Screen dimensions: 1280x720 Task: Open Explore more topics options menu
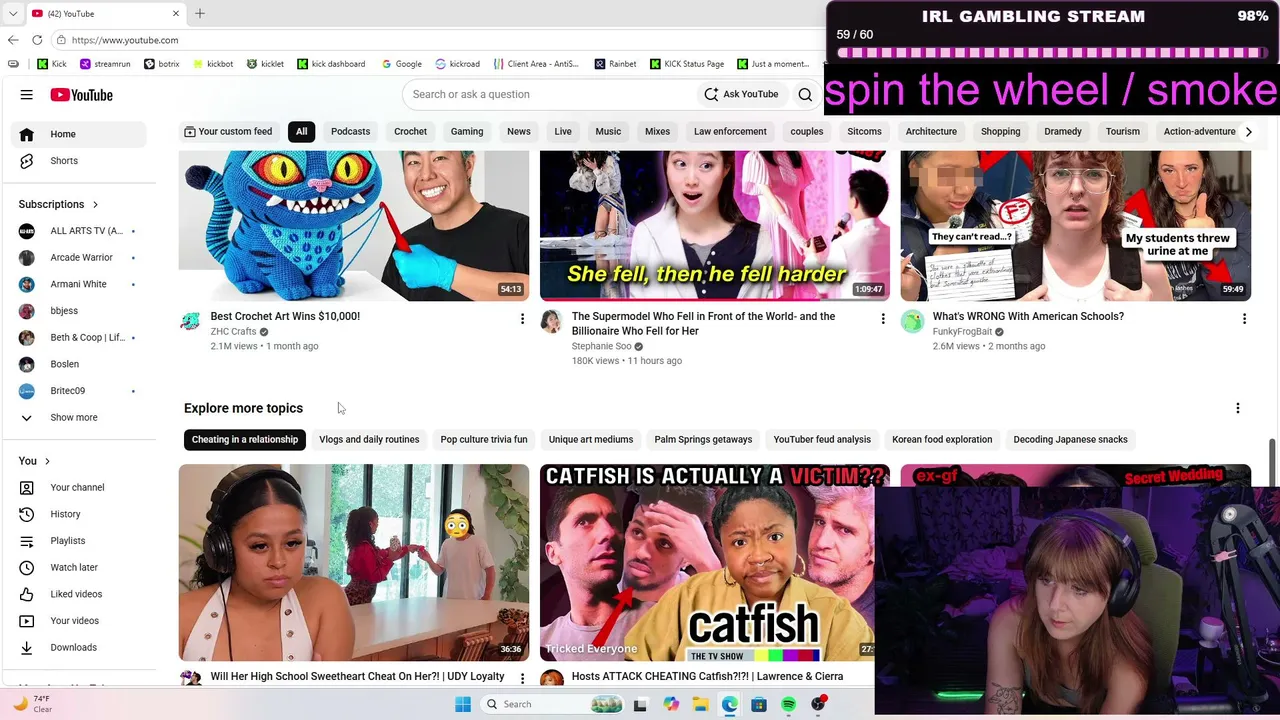tap(1238, 408)
